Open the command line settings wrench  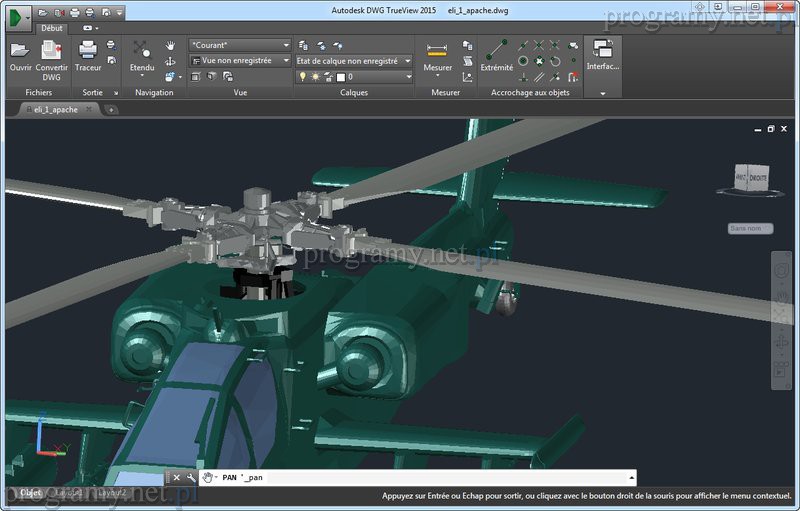(191, 478)
